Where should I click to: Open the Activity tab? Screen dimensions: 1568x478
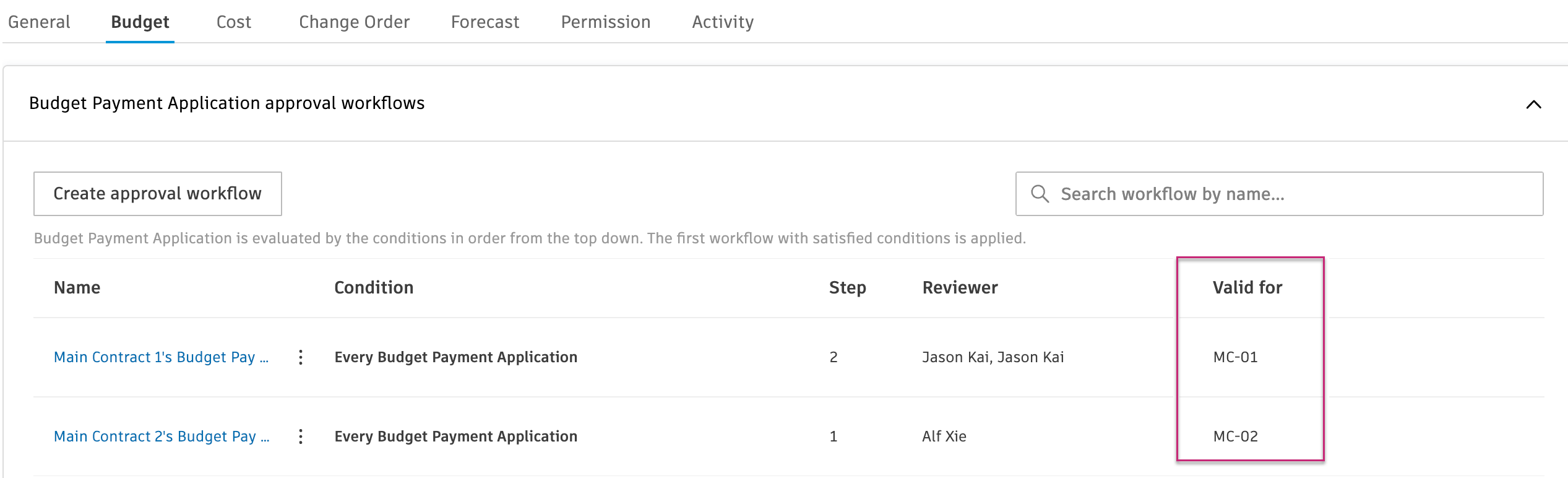723,22
